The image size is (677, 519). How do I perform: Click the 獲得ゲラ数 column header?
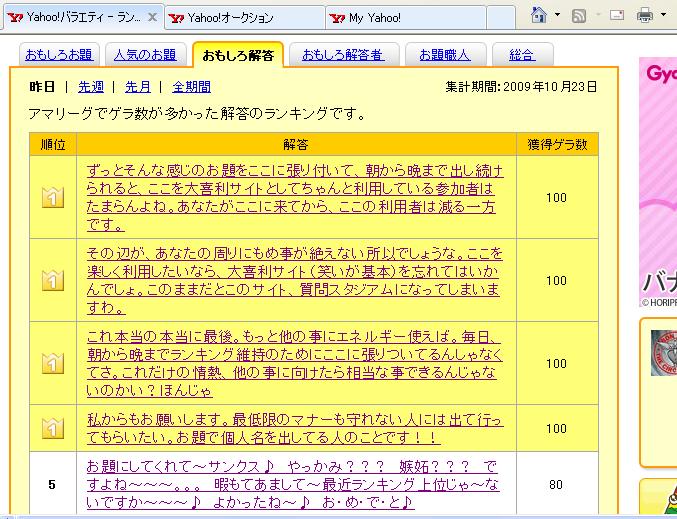click(557, 144)
